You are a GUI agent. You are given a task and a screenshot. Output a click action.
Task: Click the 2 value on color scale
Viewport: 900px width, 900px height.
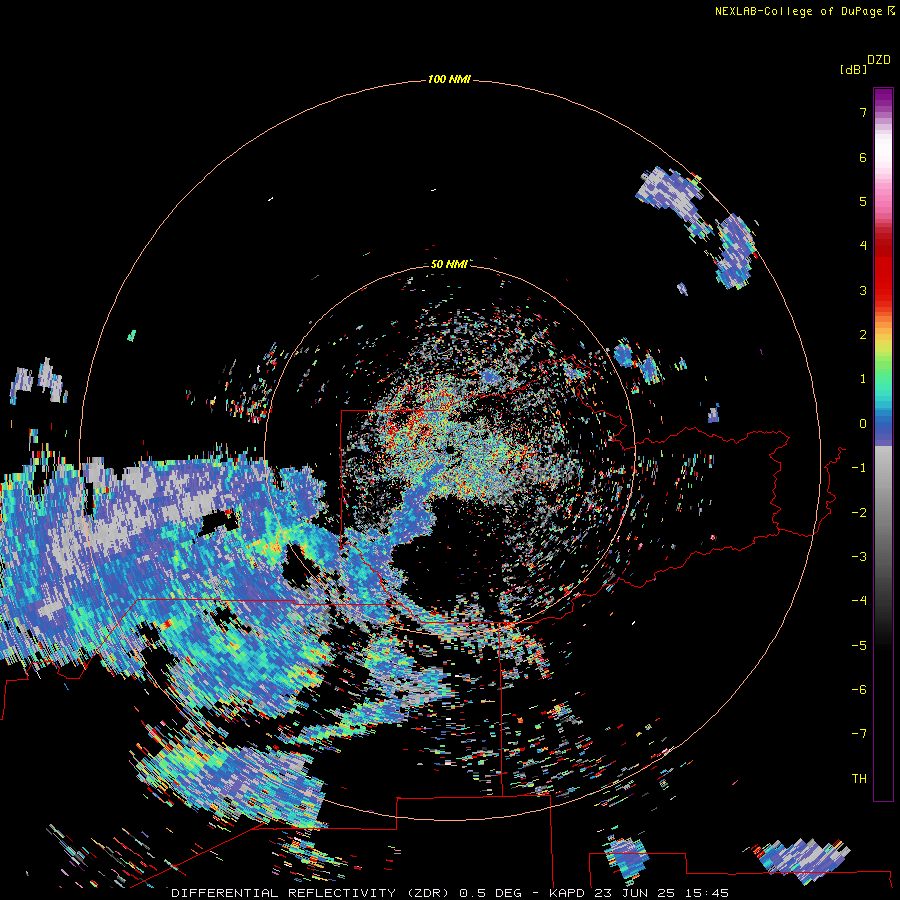(x=863, y=335)
